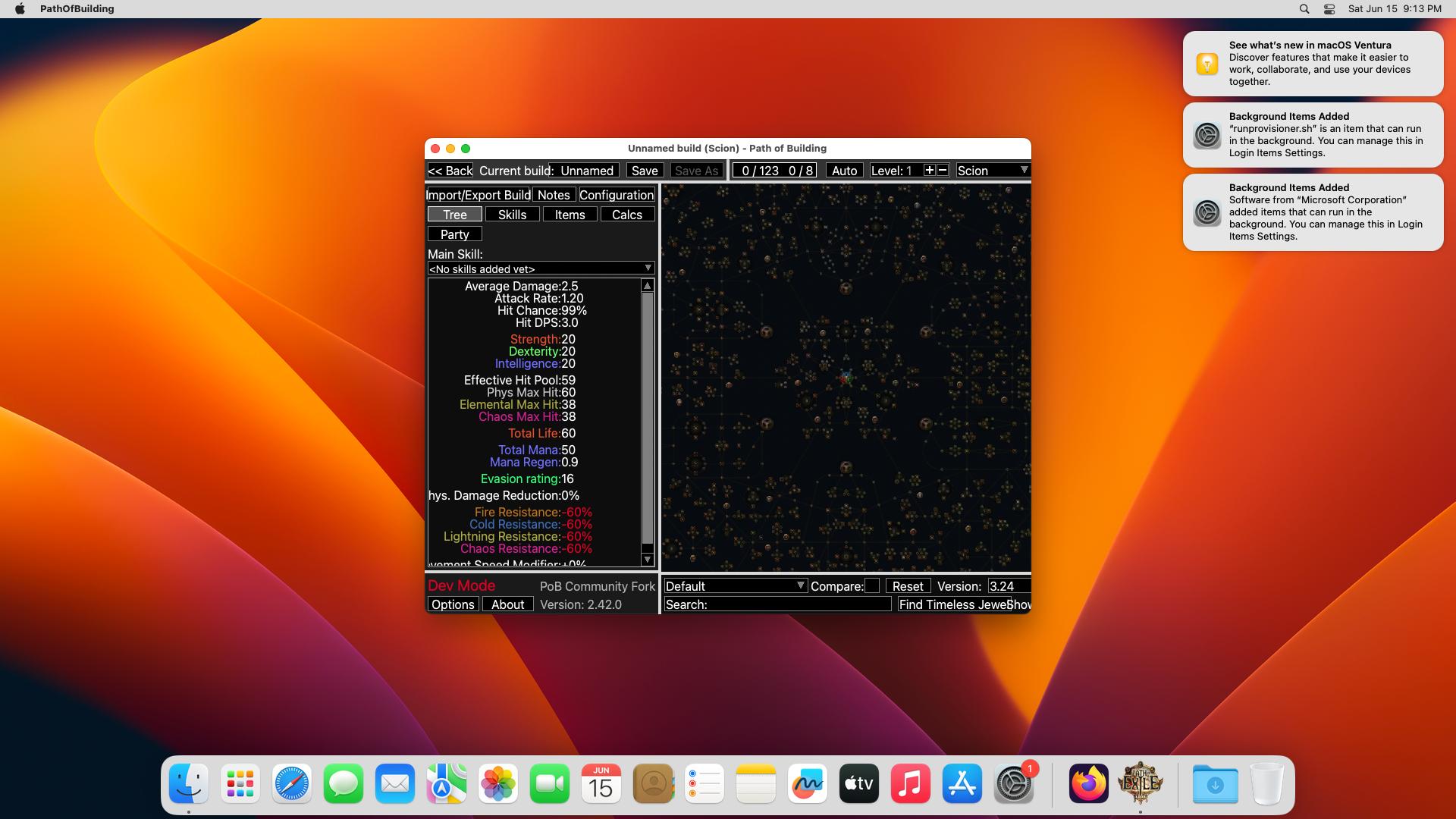This screenshot has width=1456, height=819.
Task: Open Import/Export Build
Action: [x=479, y=195]
